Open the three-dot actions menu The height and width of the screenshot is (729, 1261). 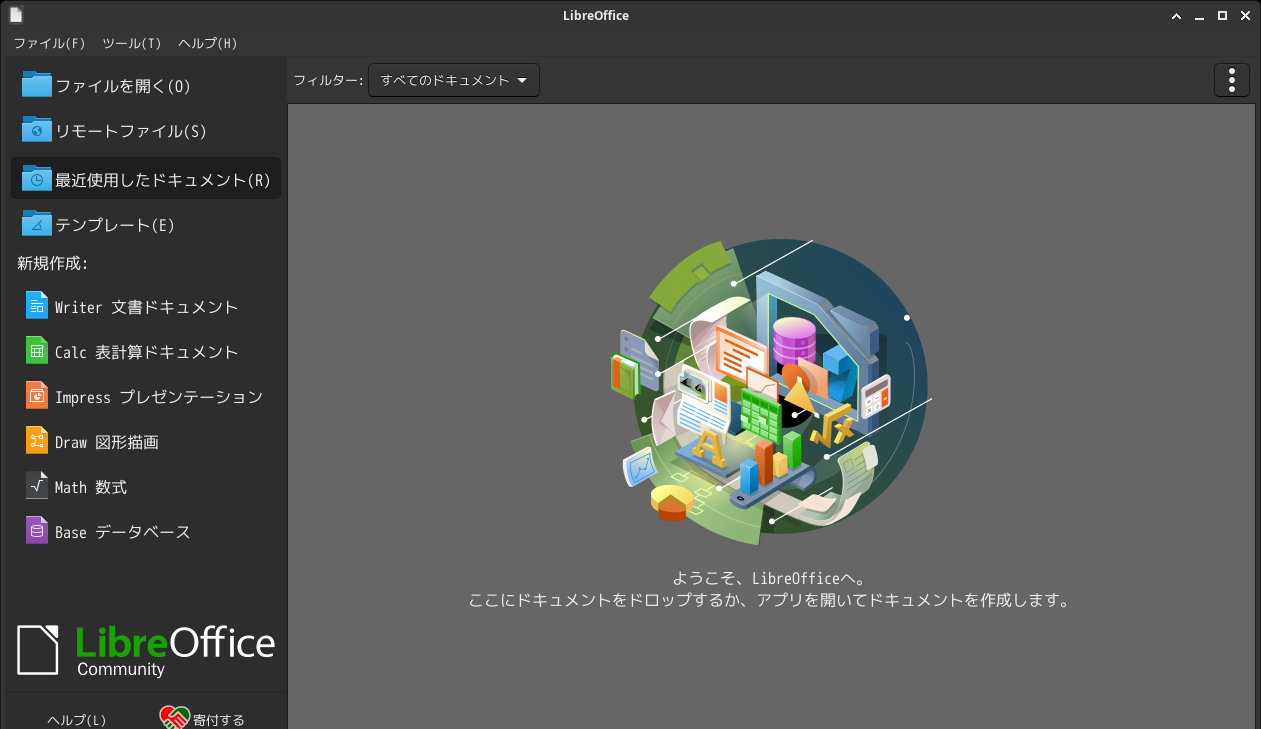[1232, 80]
